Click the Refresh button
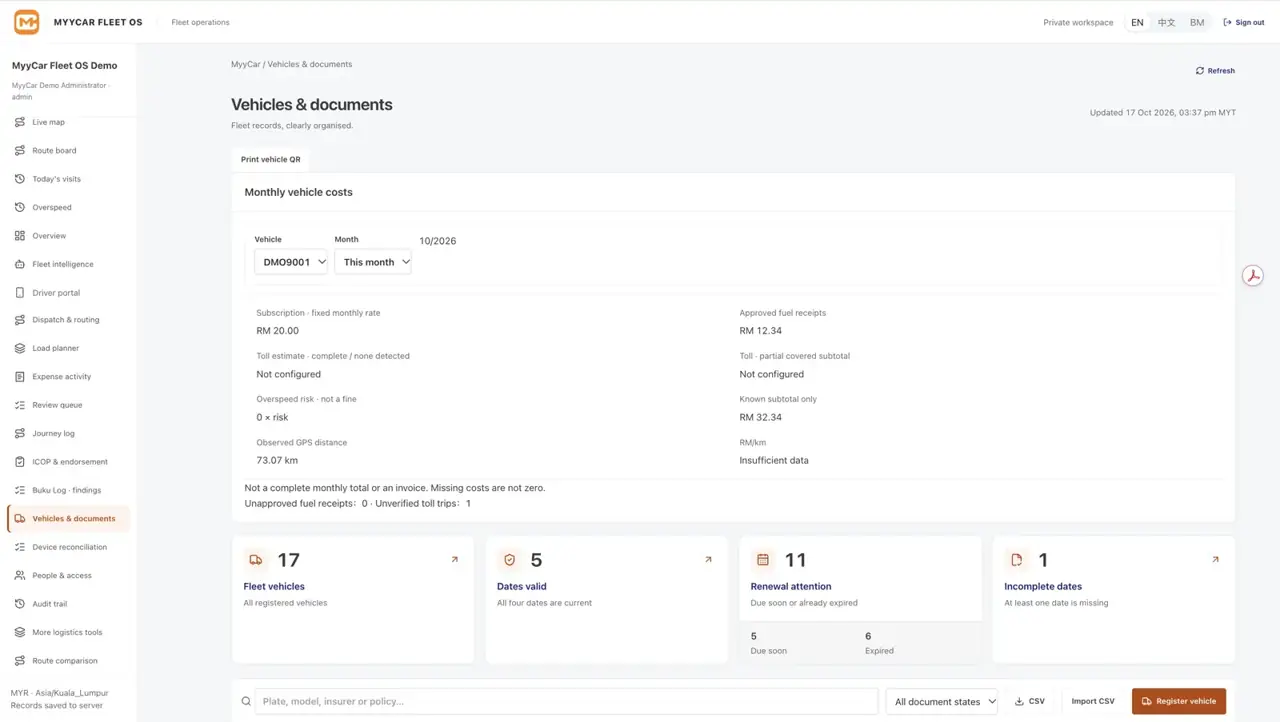 (x=1215, y=71)
